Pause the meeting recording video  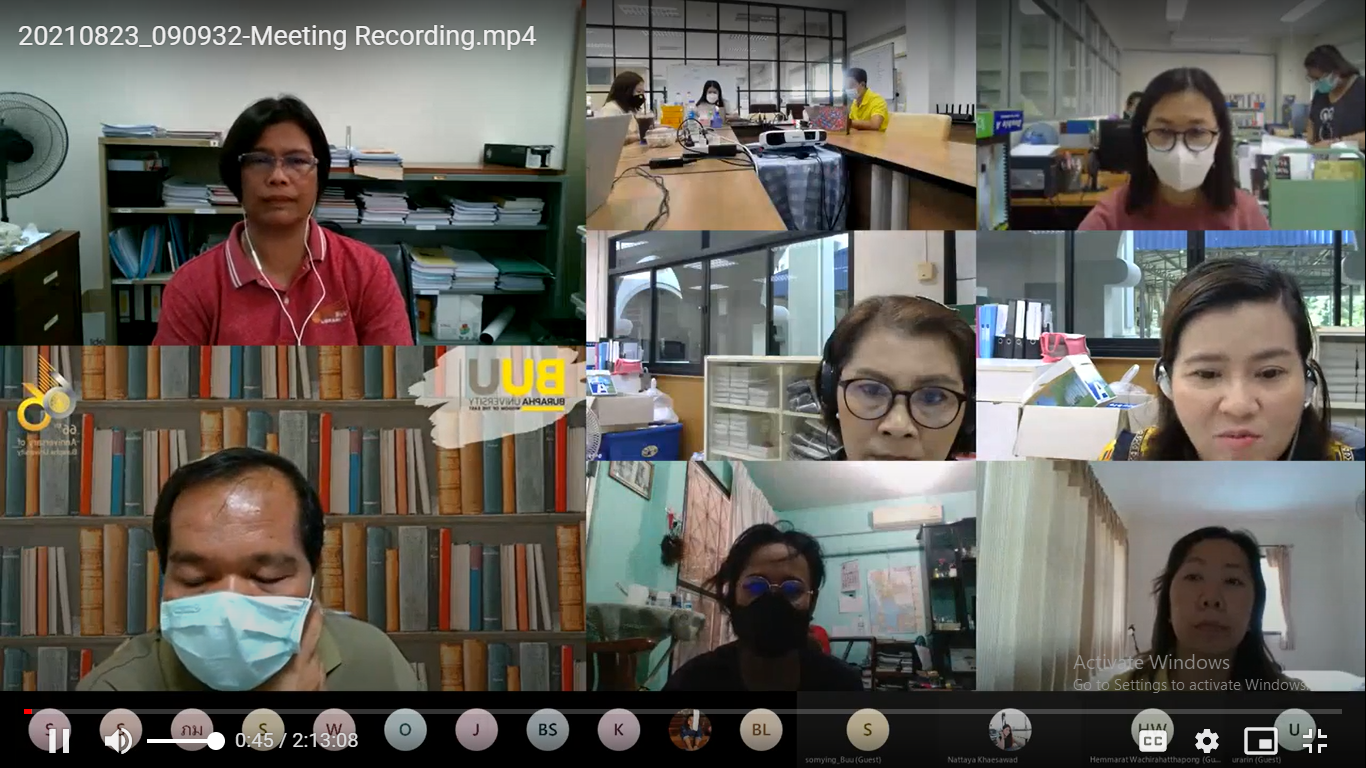pos(58,740)
